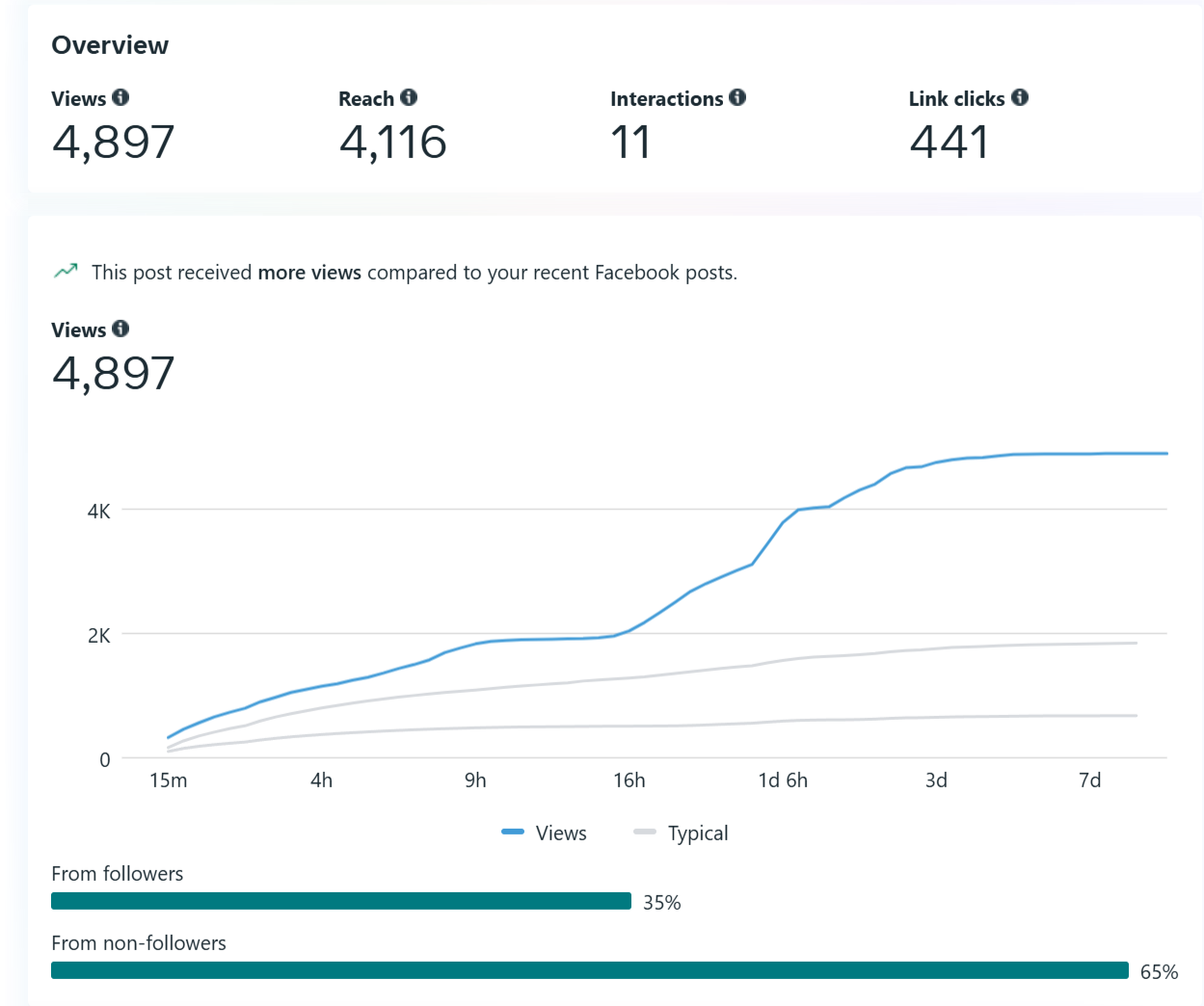
Task: Select the 1d 6h mark on the time axis
Action: pos(783,781)
